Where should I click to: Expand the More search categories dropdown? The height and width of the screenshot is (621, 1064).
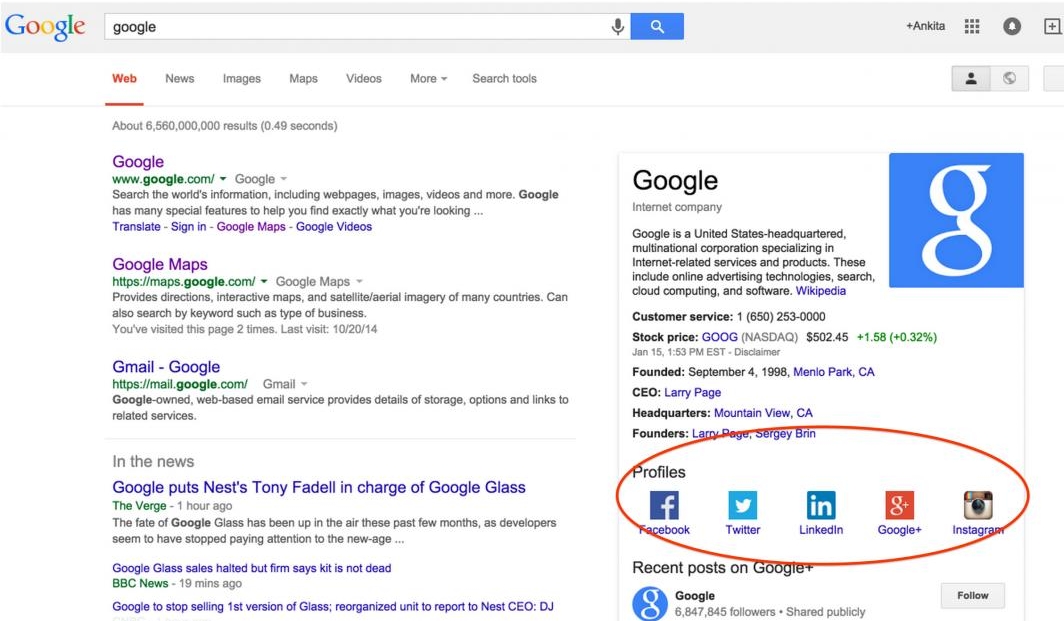[x=428, y=78]
